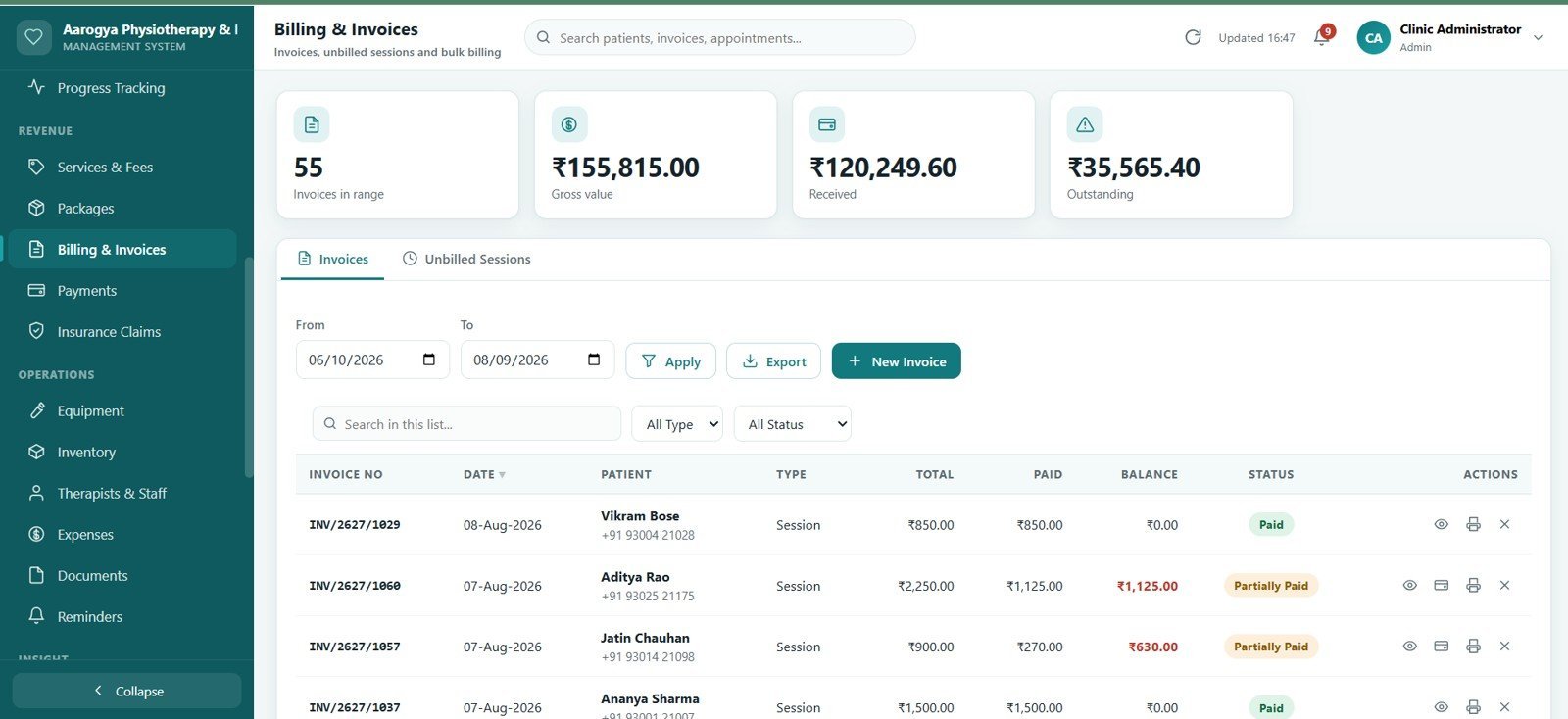Open the All Type dropdown
Viewport: 1568px width, 719px height.
point(677,424)
